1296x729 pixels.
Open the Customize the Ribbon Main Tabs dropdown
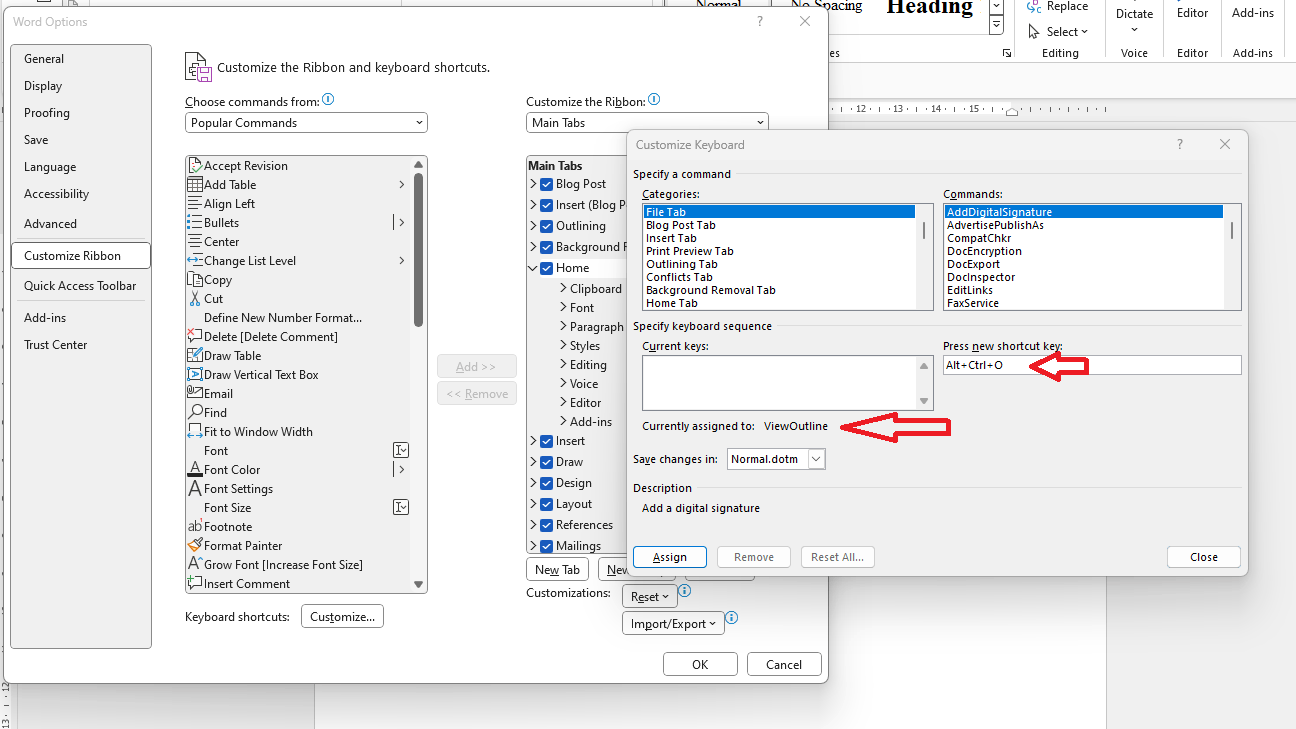pyautogui.click(x=647, y=123)
